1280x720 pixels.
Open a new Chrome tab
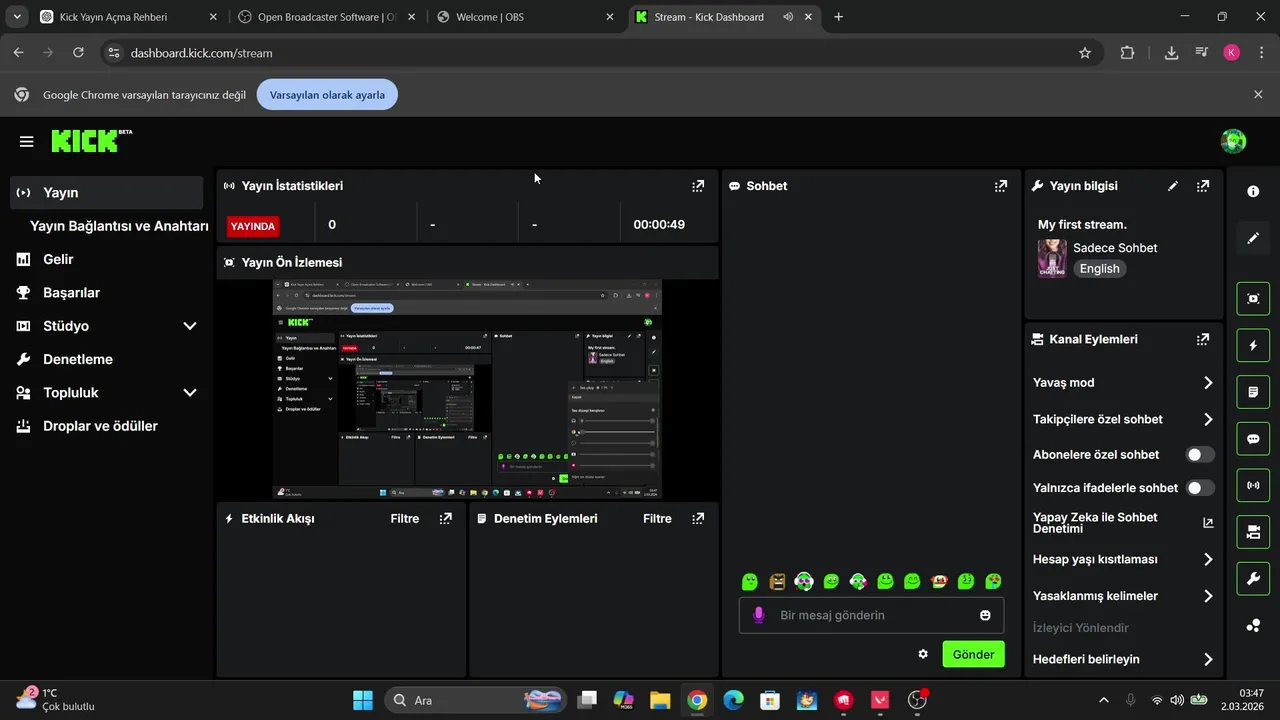click(x=838, y=17)
